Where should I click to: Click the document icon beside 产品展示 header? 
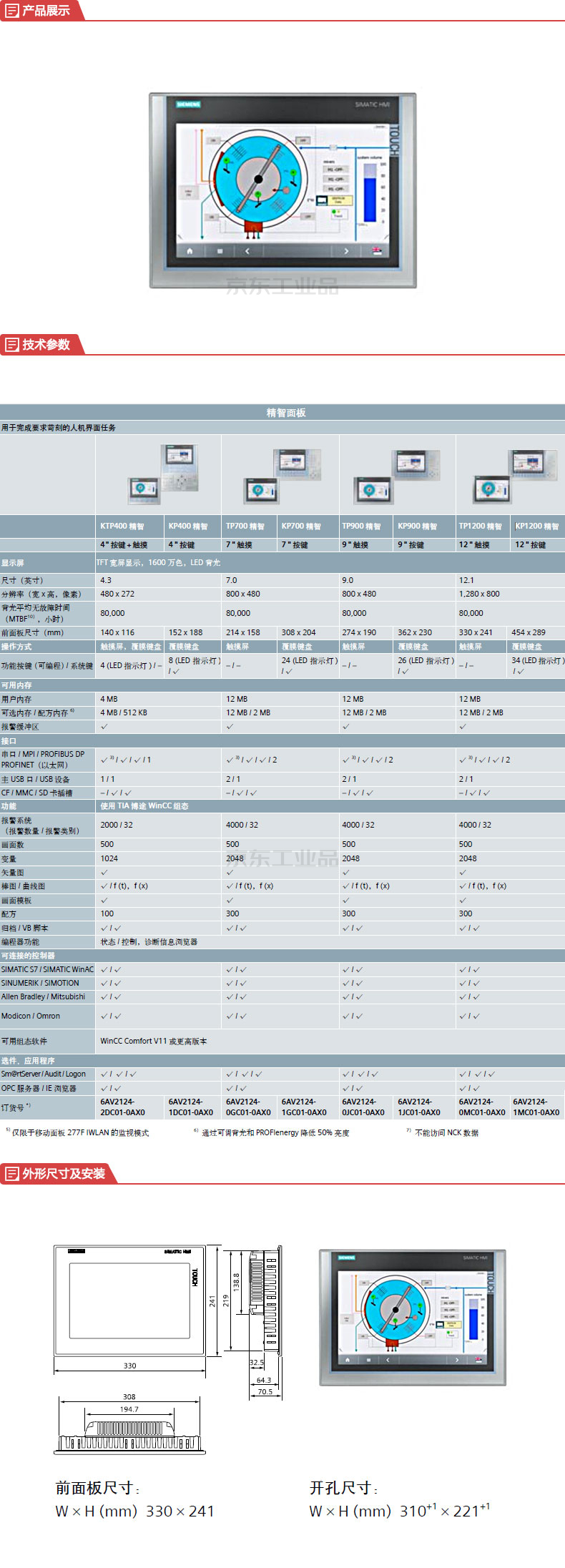(x=11, y=11)
